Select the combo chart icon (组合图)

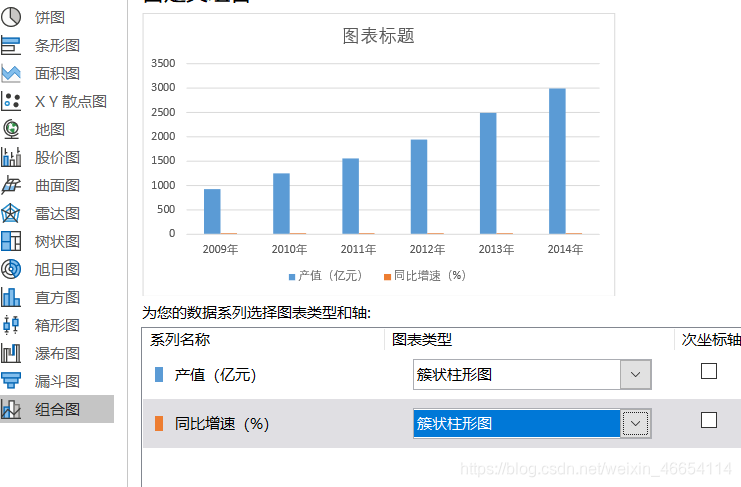click(11, 409)
